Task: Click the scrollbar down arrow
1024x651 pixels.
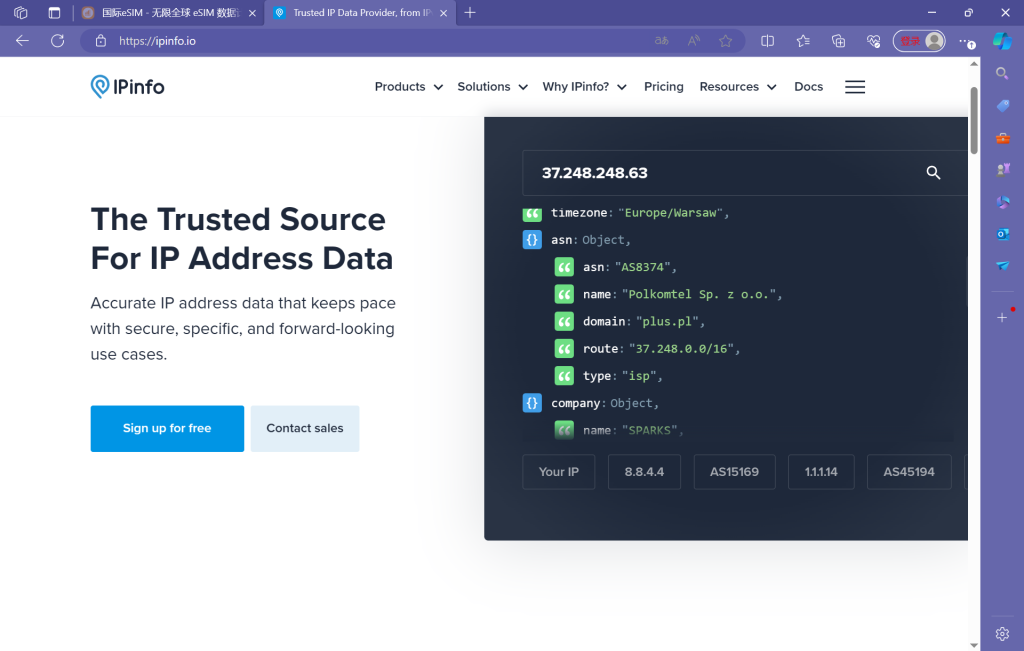Action: [x=974, y=645]
